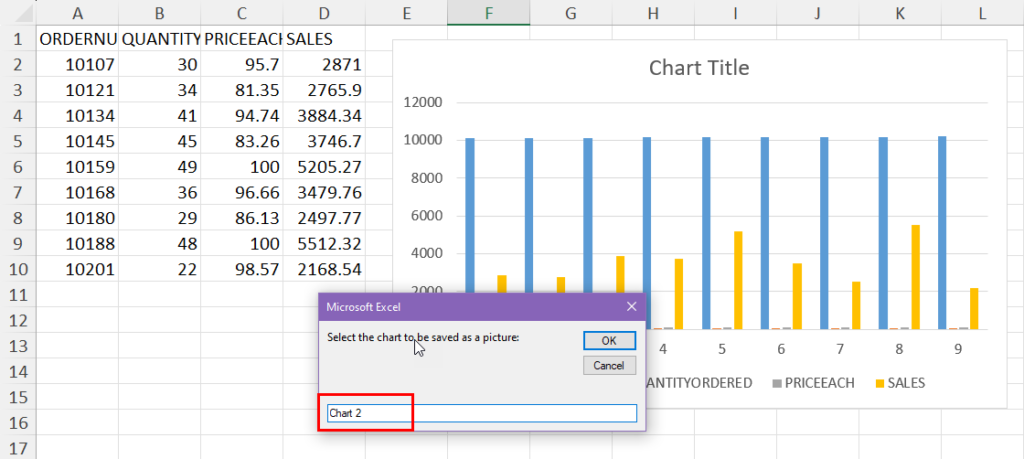Select price cell 81.35
The image size is (1024, 459).
coord(242,90)
